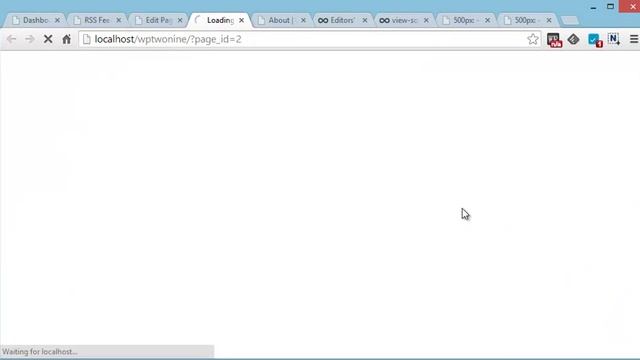Click the localhost address bar URL
Image resolution: width=640 pixels, height=360 pixels.
point(168,39)
